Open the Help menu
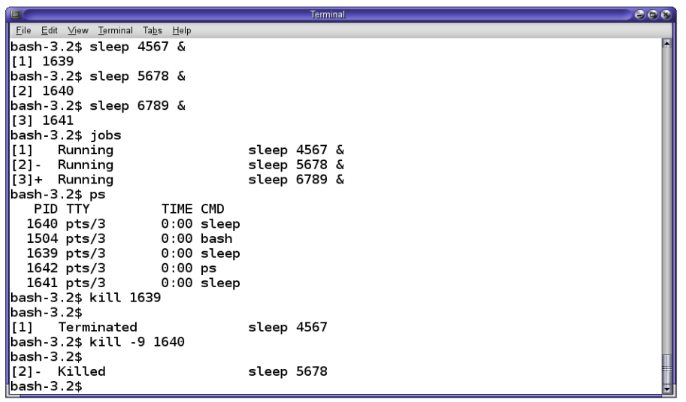This screenshot has height=402, width=686. (x=181, y=31)
